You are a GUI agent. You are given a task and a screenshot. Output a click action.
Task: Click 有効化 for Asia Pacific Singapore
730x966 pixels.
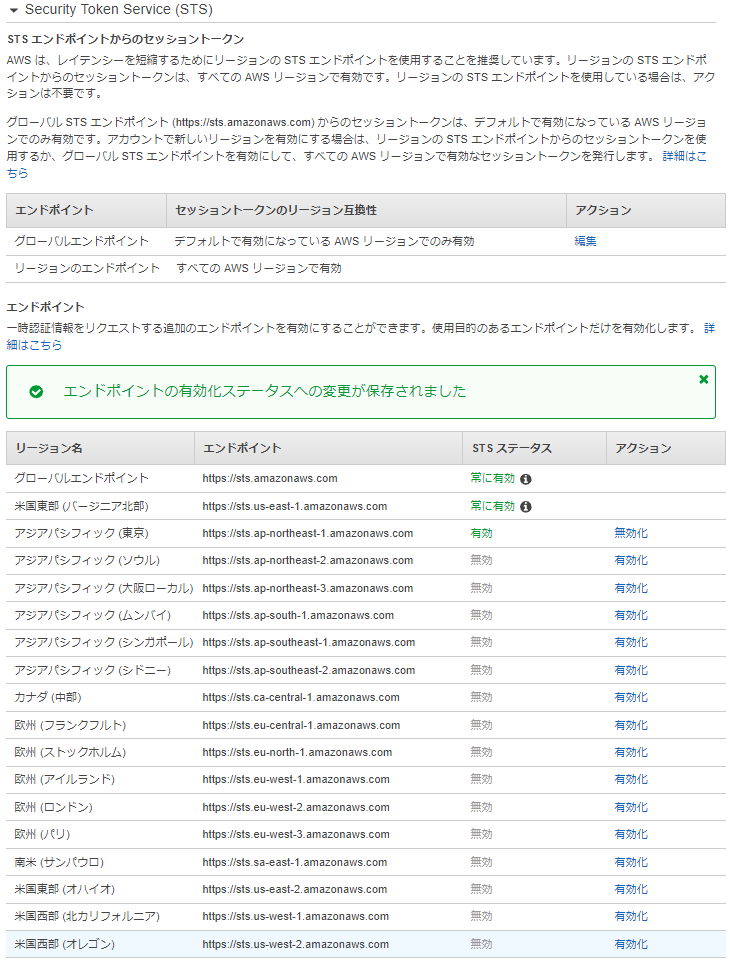[631, 643]
